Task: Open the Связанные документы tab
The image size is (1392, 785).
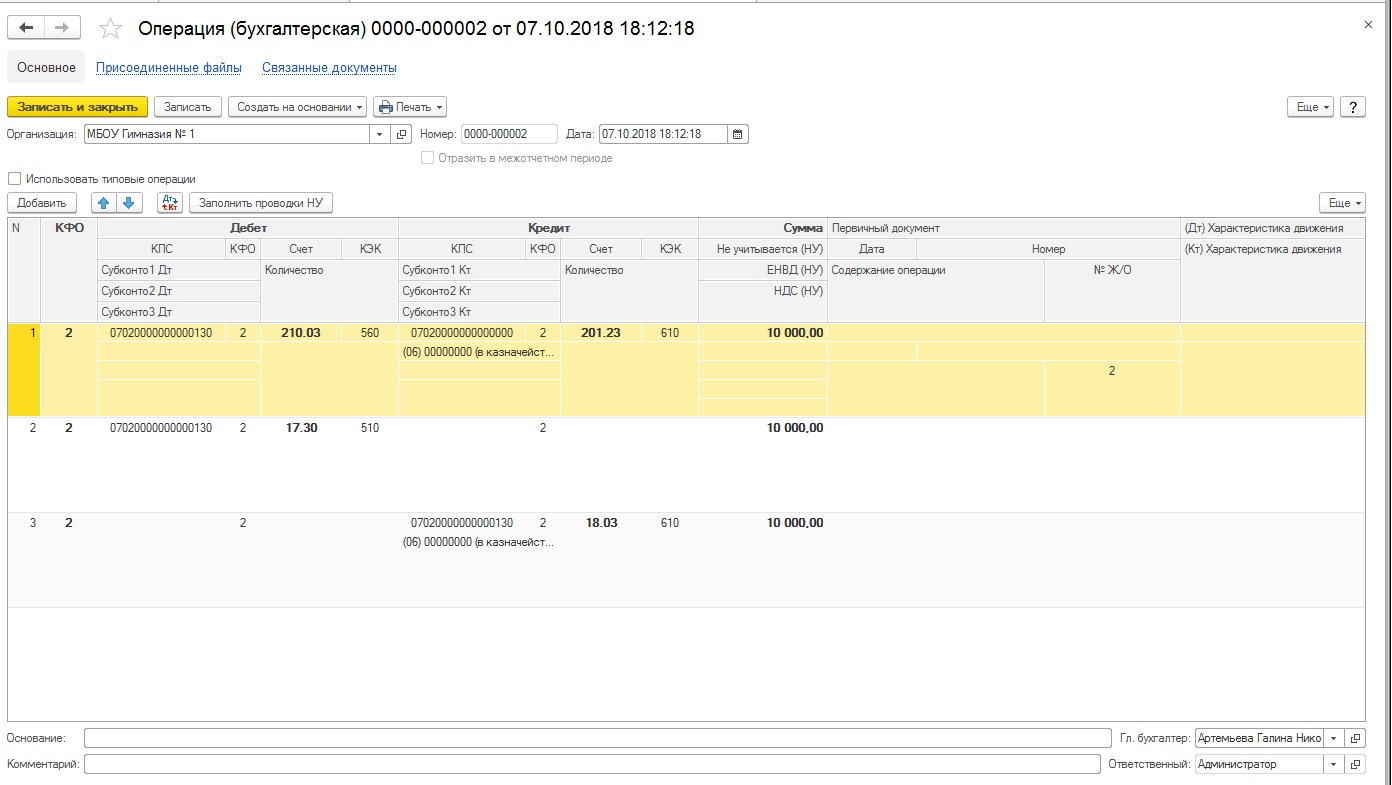Action: (x=329, y=68)
